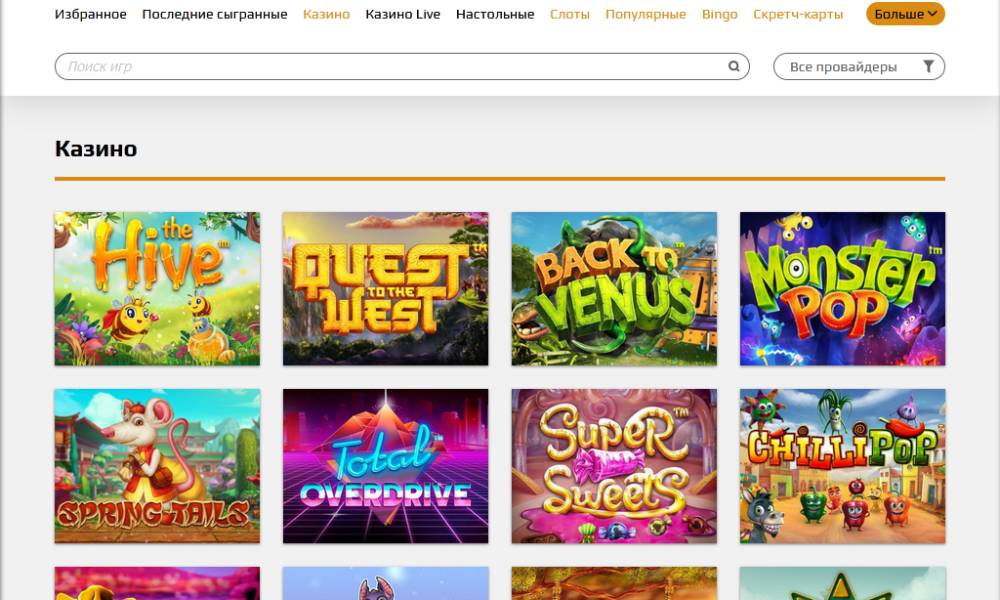
Task: Open the Super Sweets game
Action: pos(614,466)
